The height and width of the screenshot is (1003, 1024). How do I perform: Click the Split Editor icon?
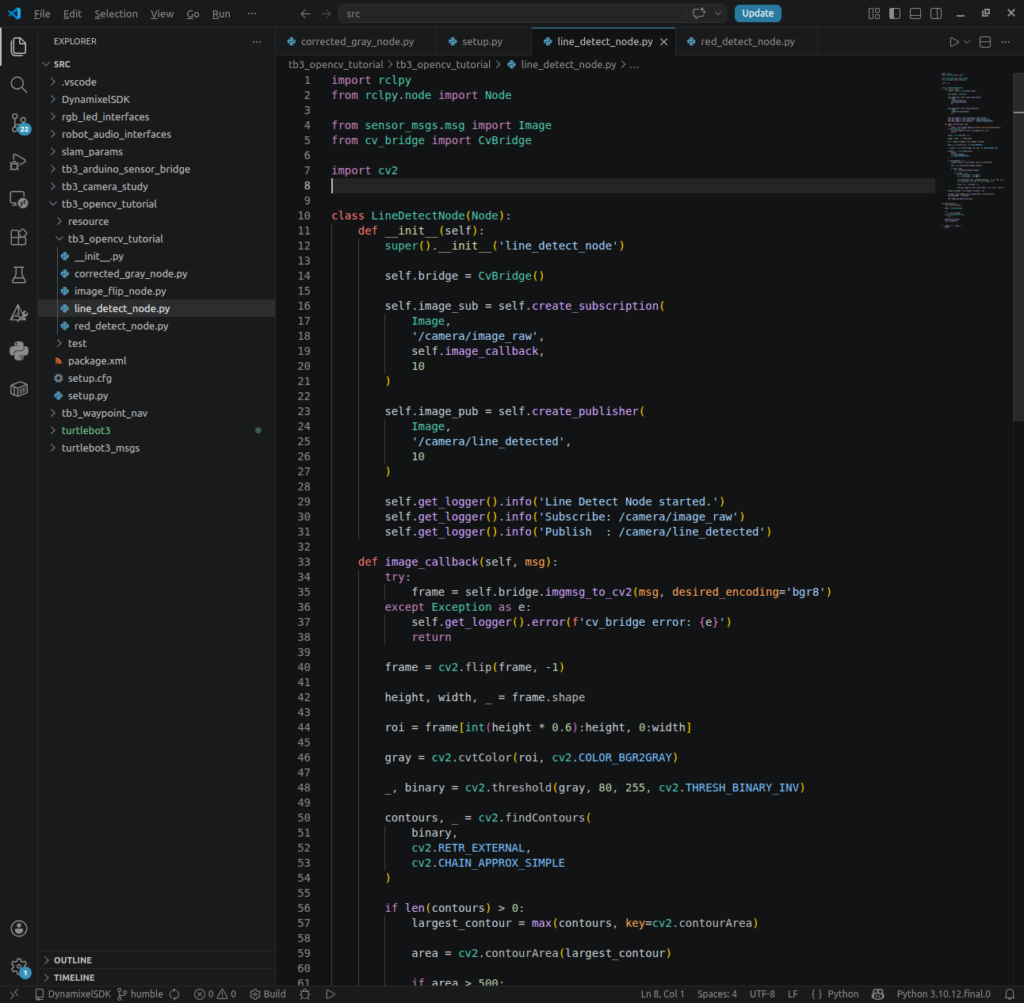[985, 42]
